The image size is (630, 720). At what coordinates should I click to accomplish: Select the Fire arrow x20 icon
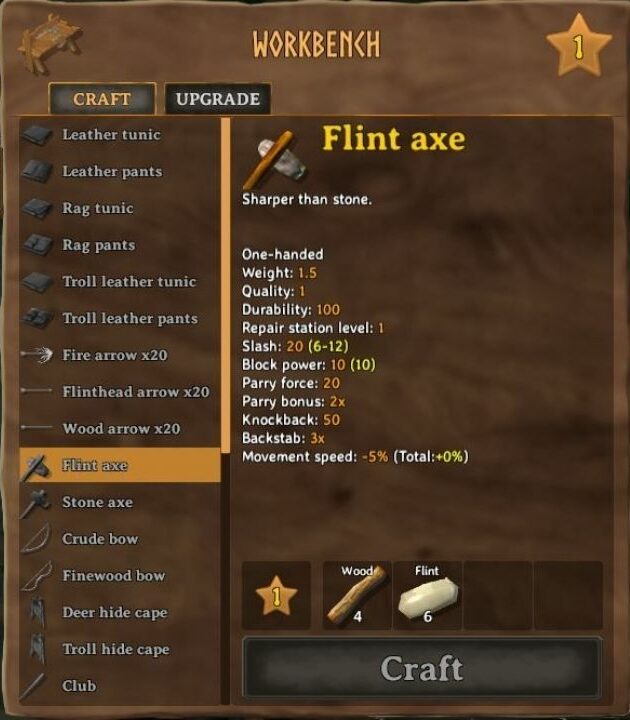(x=37, y=355)
